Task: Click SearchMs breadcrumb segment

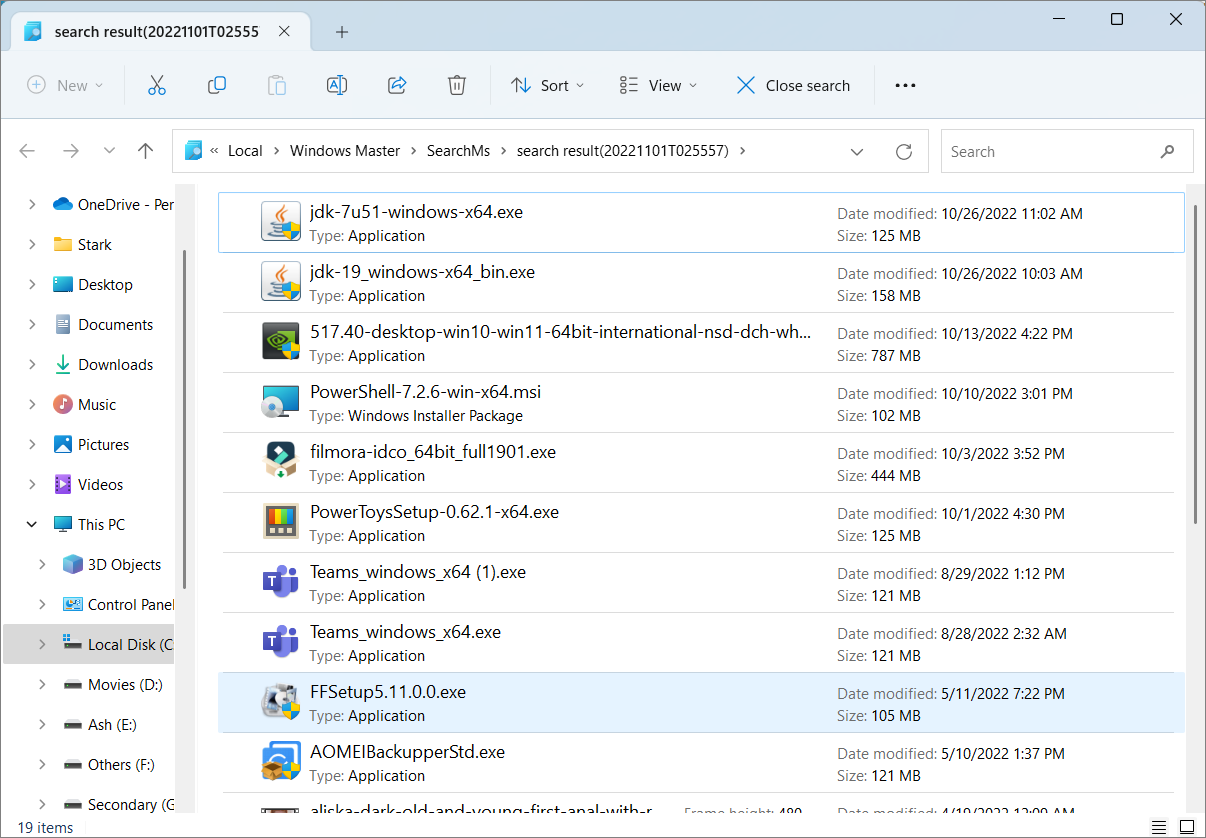Action: (x=458, y=151)
